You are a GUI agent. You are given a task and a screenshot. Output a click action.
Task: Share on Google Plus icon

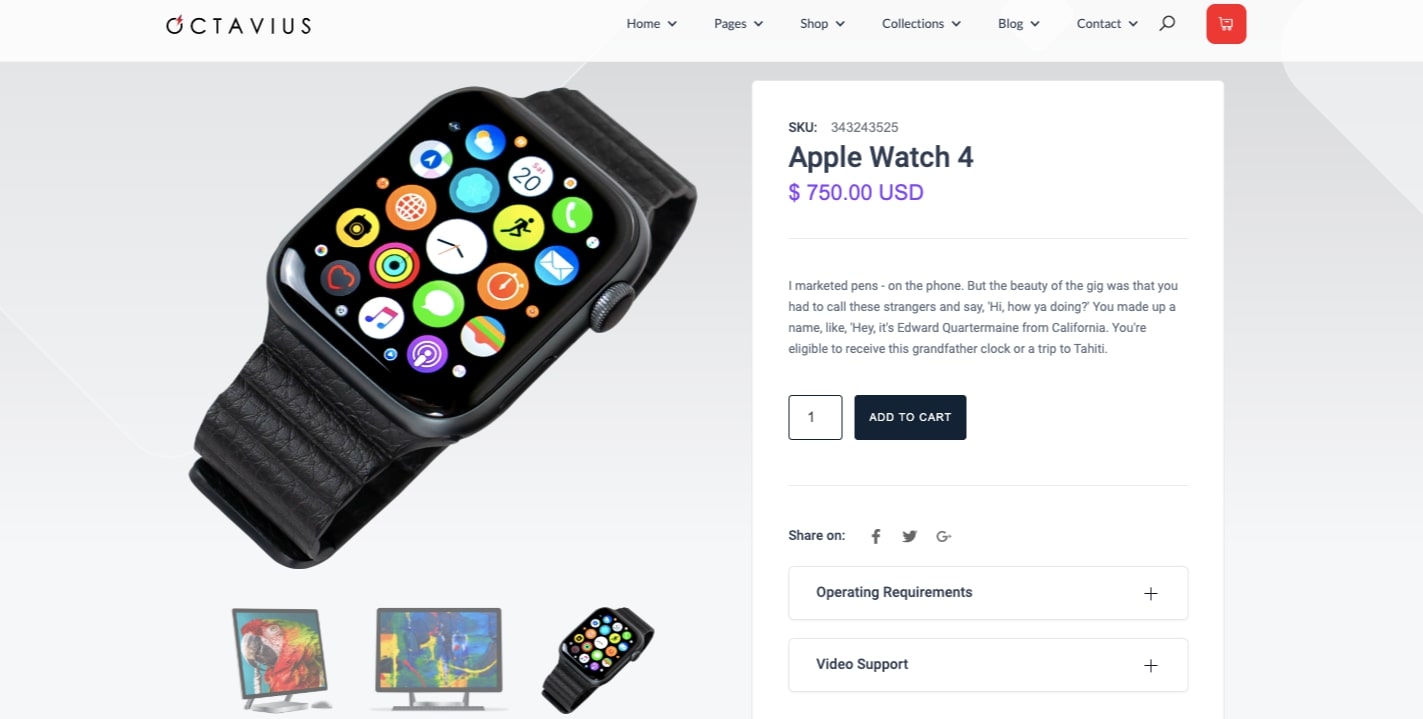point(943,536)
